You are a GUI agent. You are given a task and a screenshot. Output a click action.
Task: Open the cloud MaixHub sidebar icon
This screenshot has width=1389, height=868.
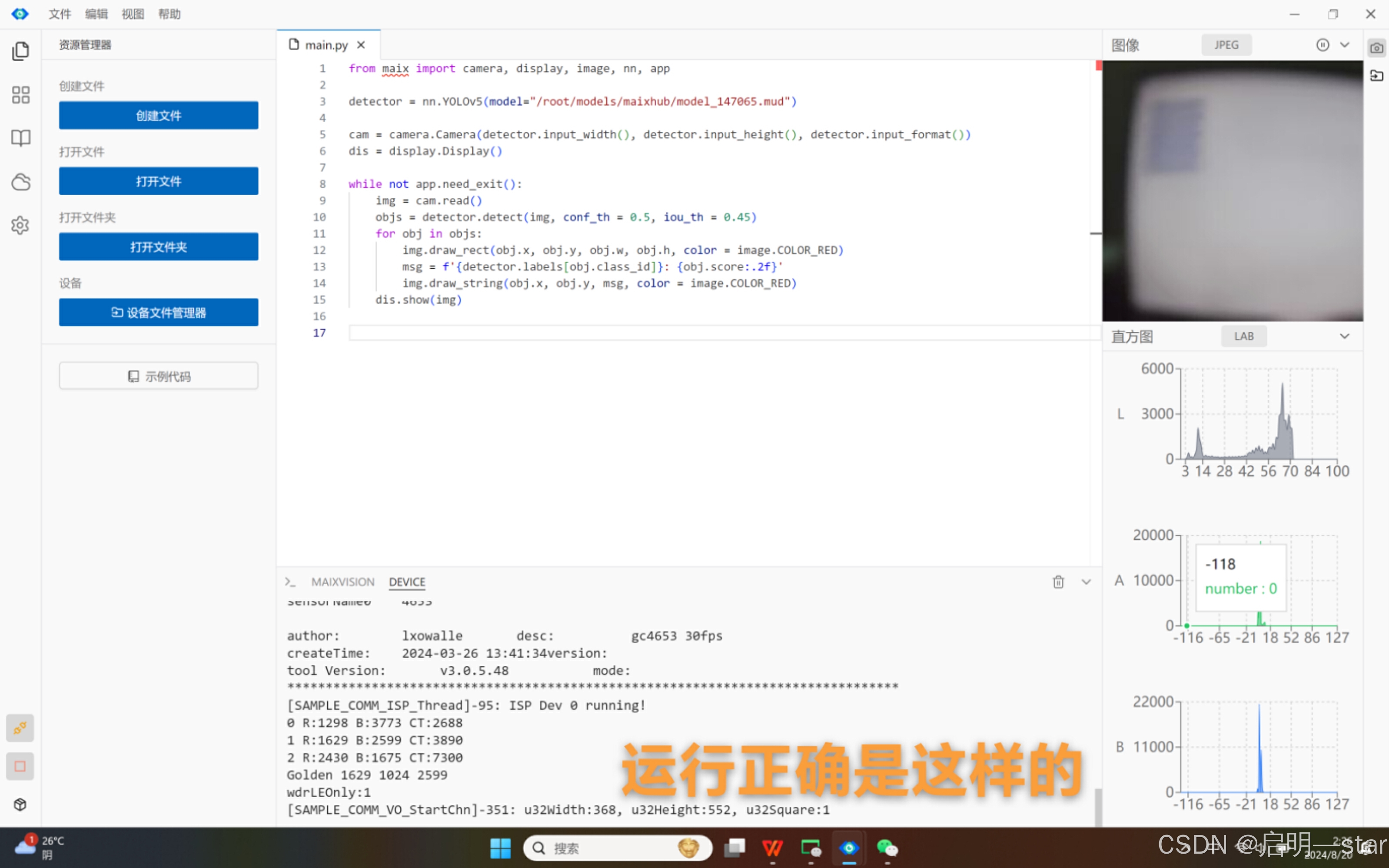[x=21, y=182]
